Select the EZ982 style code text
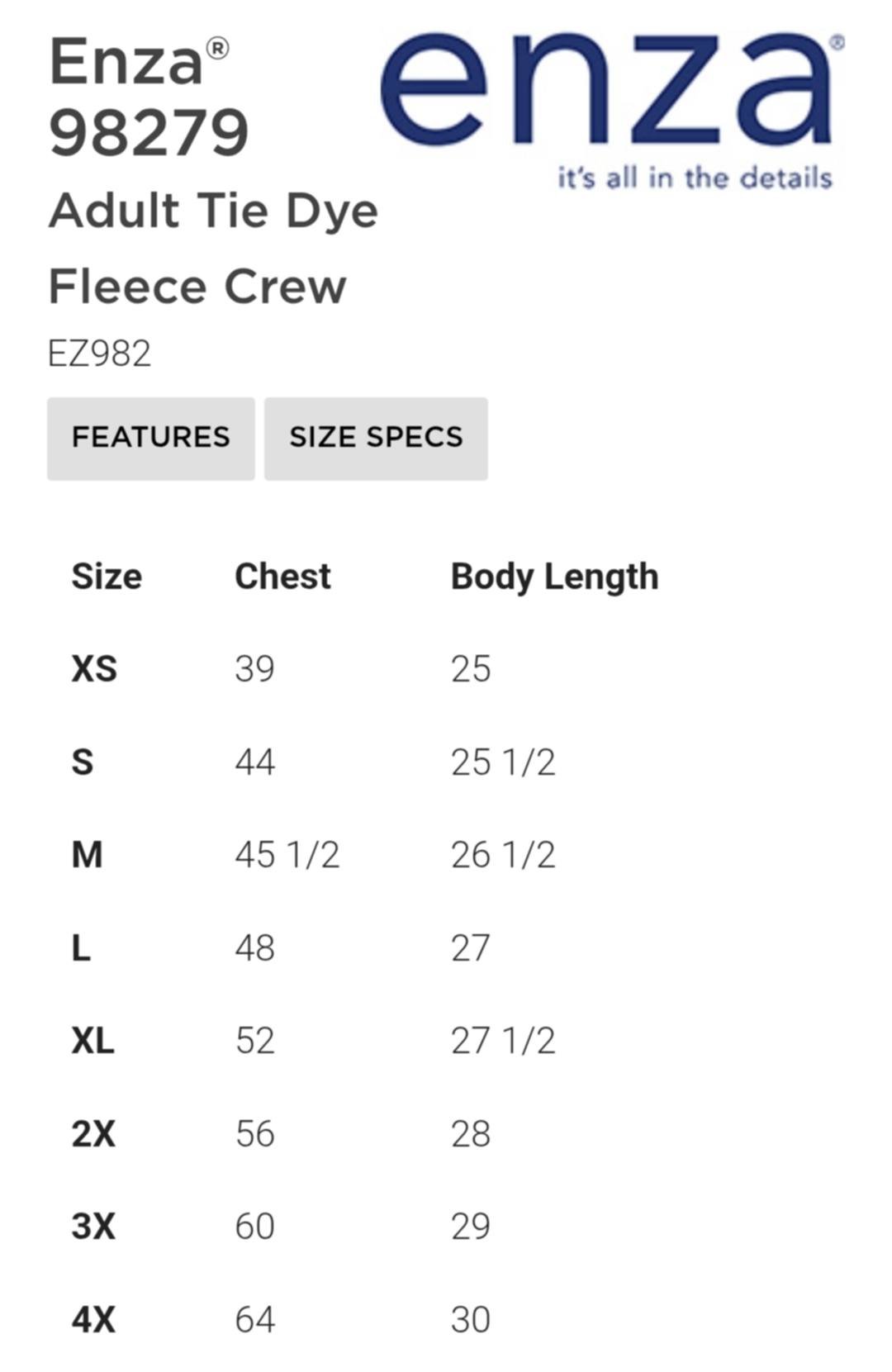This screenshot has width=892, height=1372. [99, 354]
